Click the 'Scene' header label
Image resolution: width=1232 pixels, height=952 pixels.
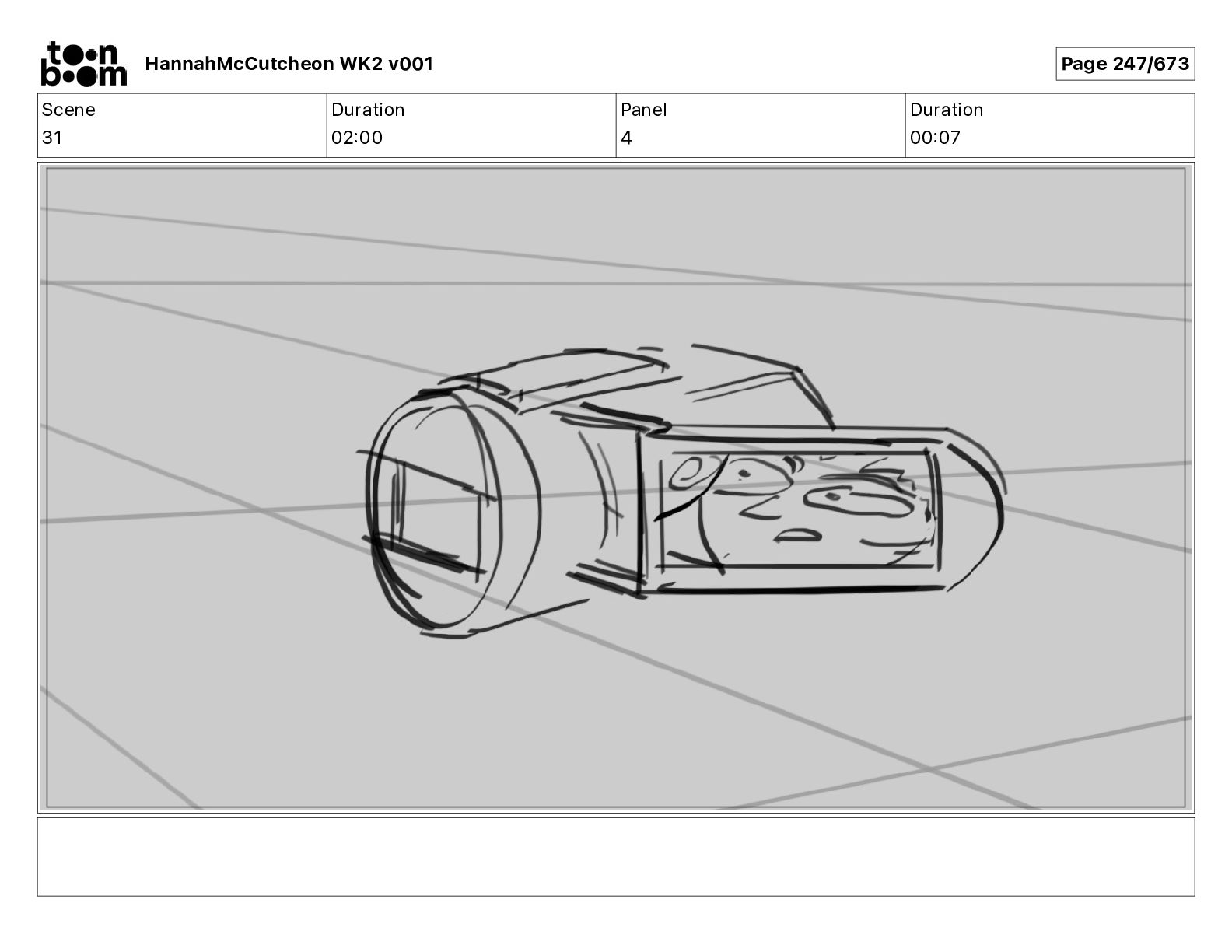[68, 110]
